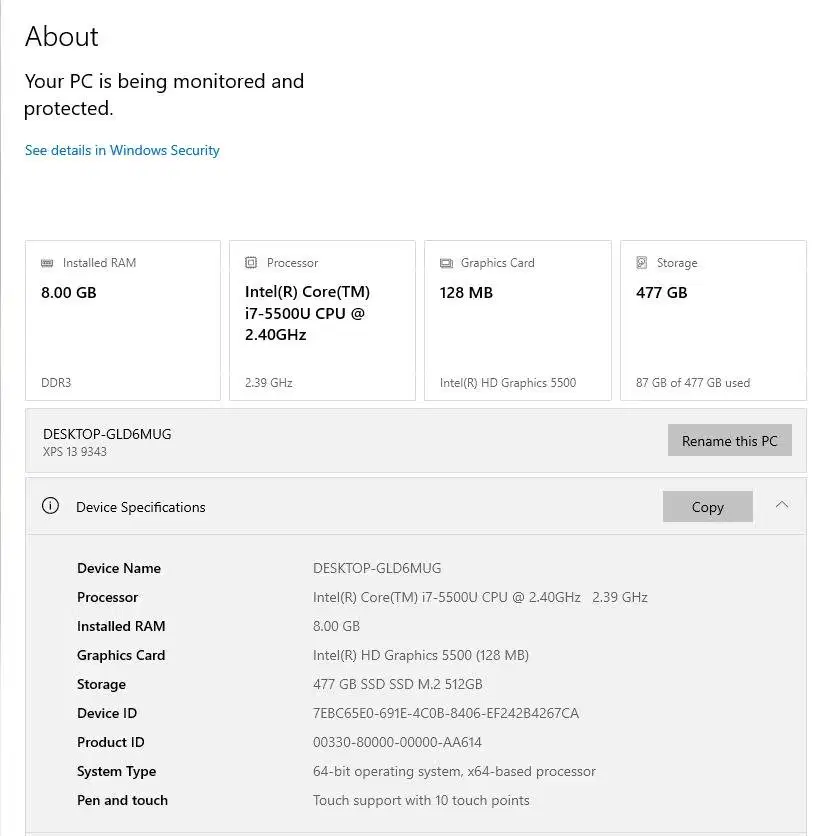Select the Graphics Card 128 MB card
The height and width of the screenshot is (836, 836).
point(517,319)
